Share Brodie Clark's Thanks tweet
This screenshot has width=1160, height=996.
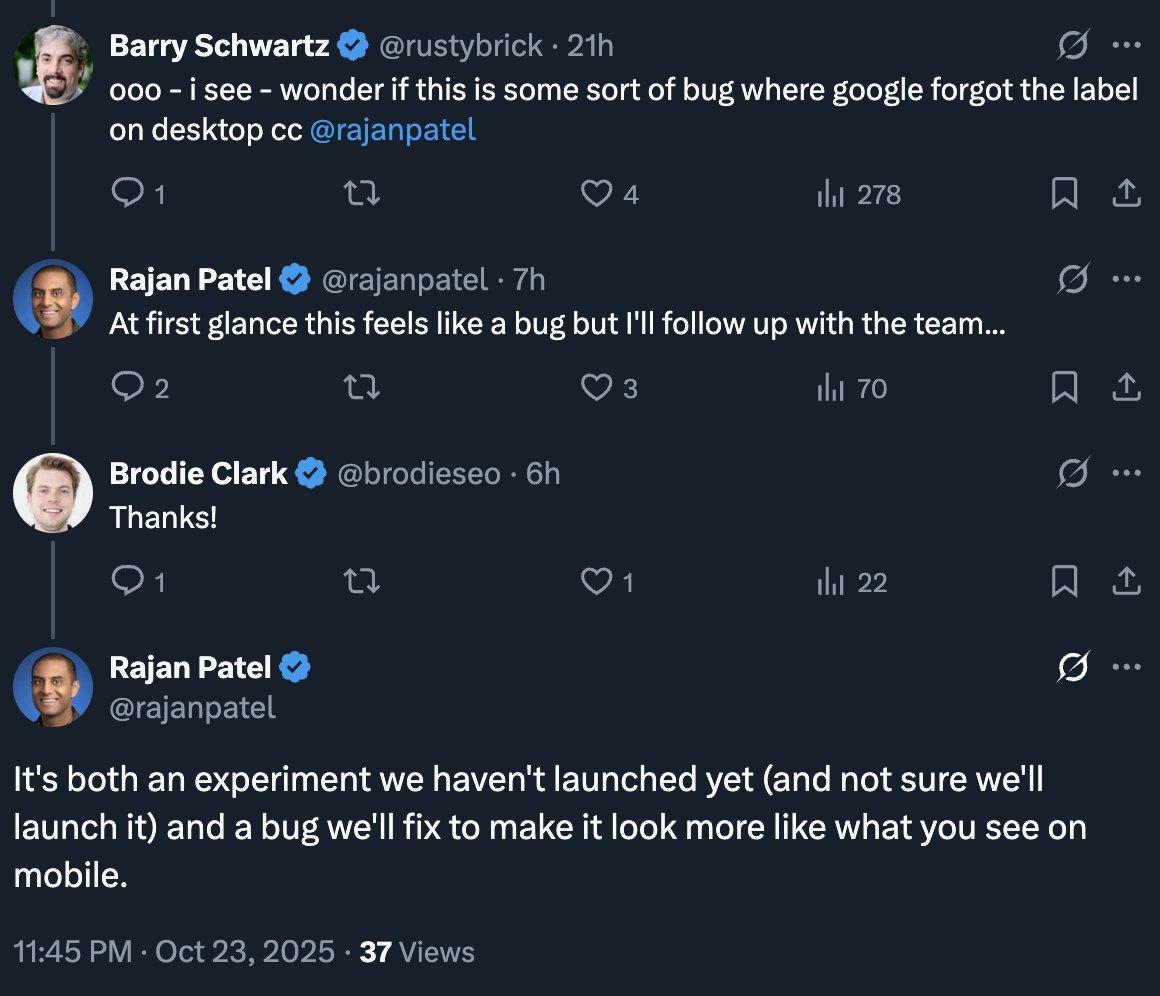tap(1126, 582)
